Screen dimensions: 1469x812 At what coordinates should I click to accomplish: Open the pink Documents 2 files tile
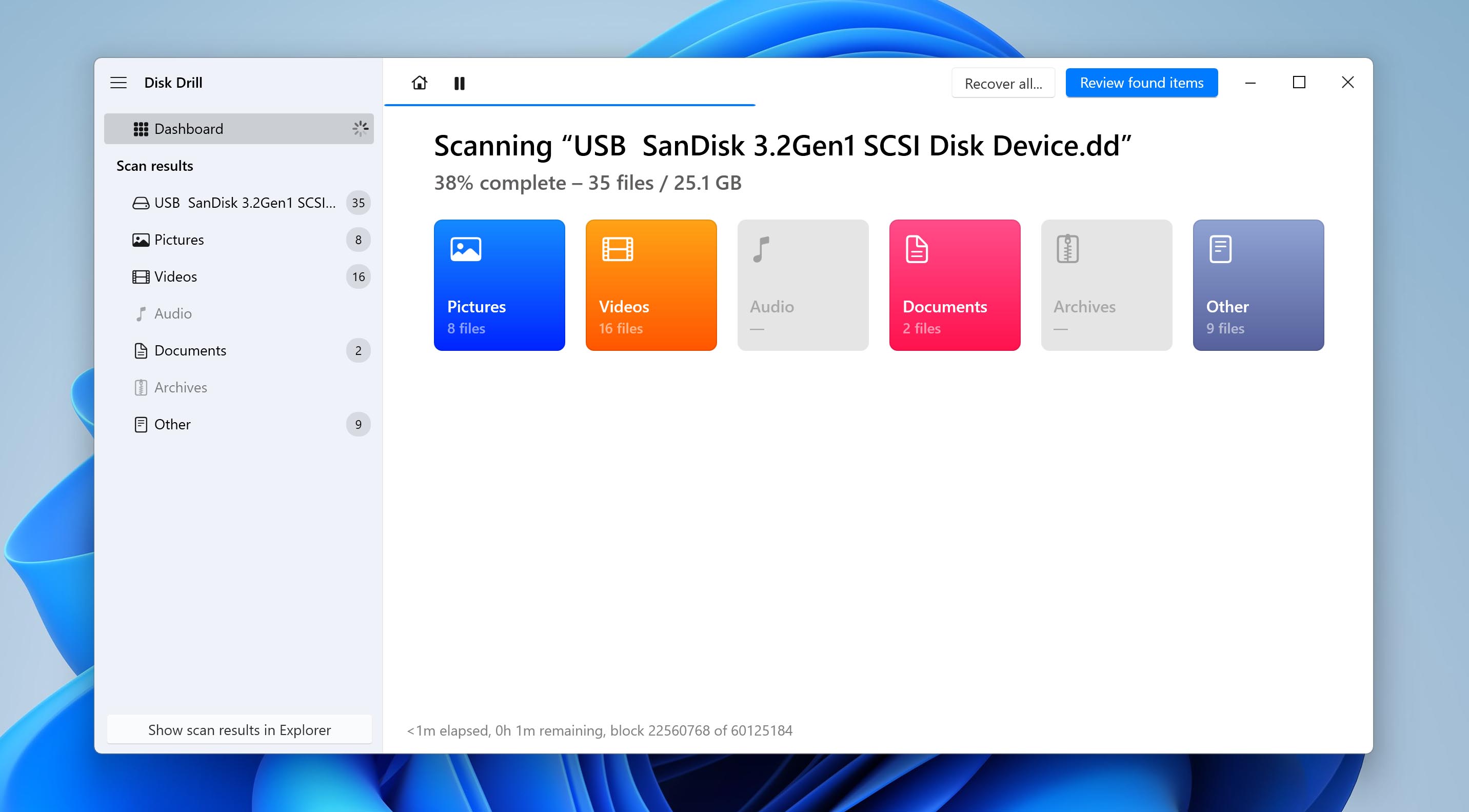pyautogui.click(x=955, y=285)
